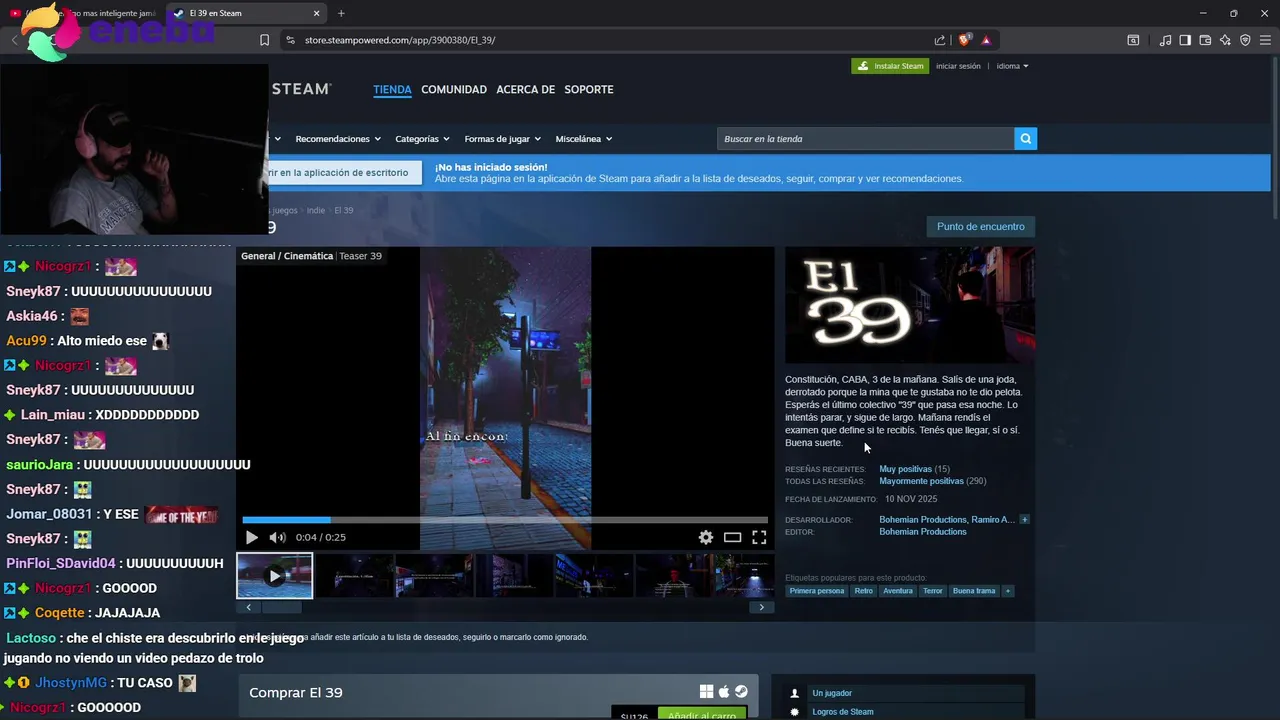Viewport: 1280px width, 720px height.
Task: Switch to the first YouTube browser tab
Action: coord(83,13)
